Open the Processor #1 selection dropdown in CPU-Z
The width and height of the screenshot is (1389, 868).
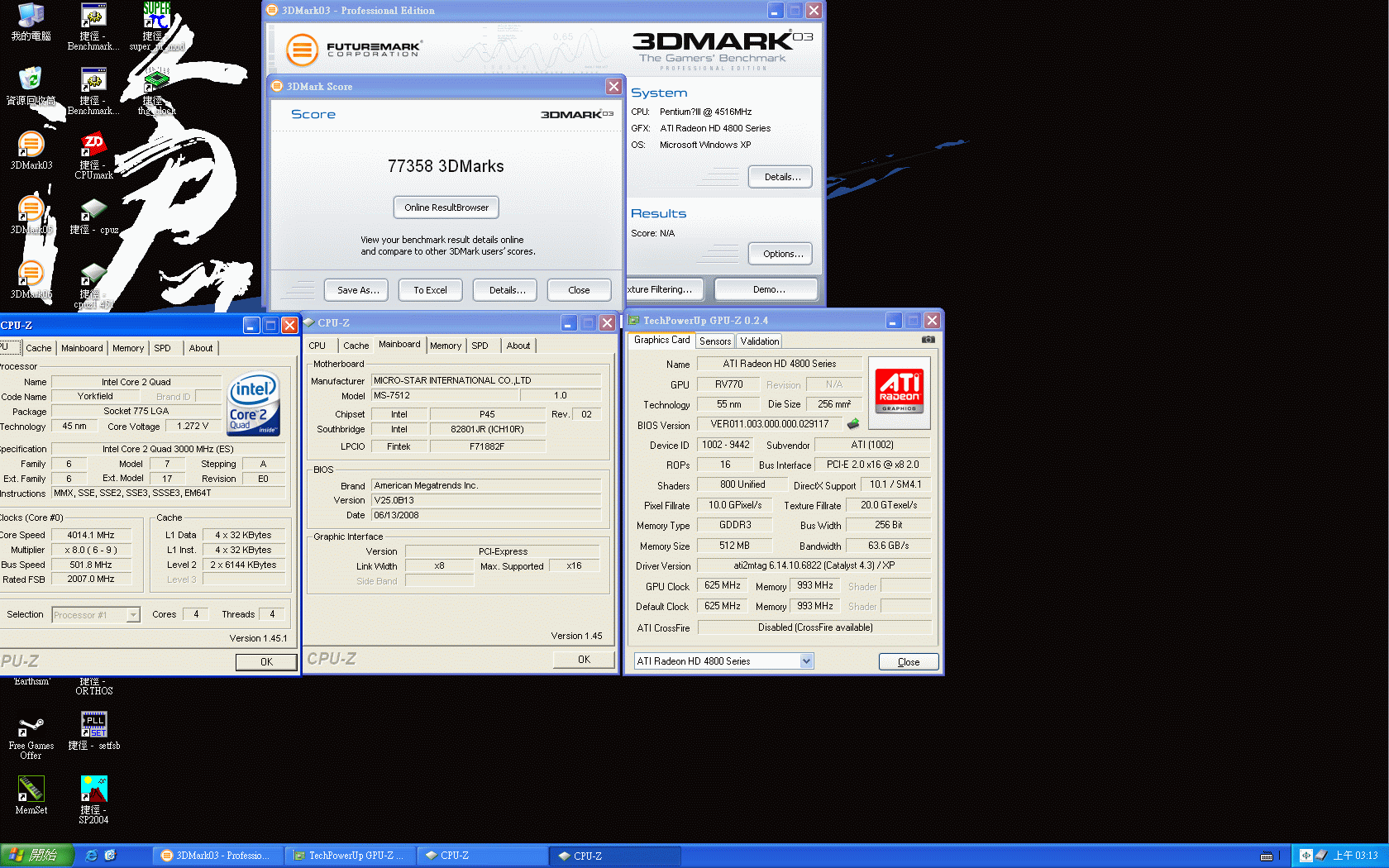click(x=132, y=615)
